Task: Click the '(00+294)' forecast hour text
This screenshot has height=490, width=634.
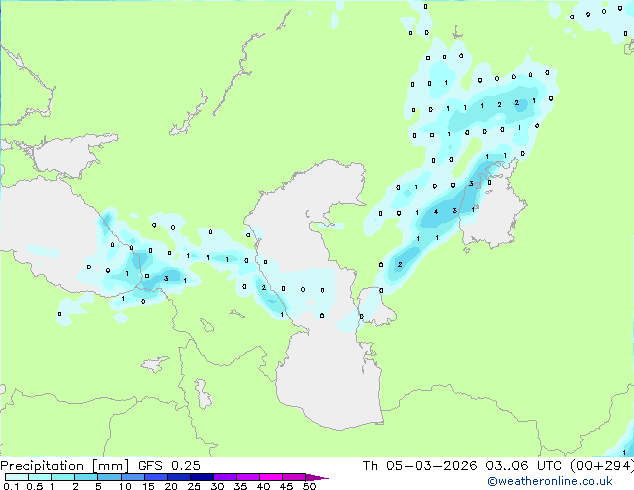Action: click(602, 466)
